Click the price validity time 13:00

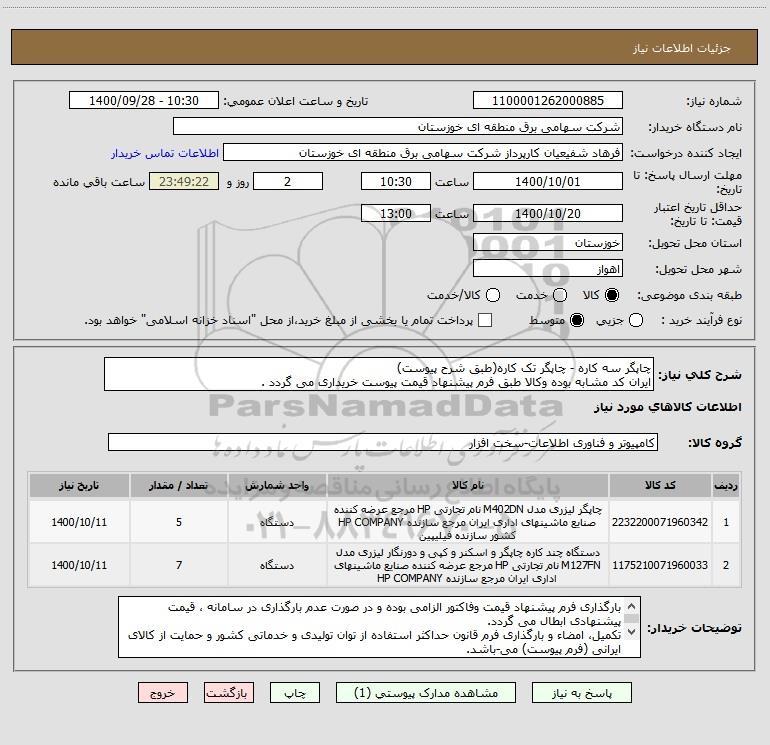[396, 213]
